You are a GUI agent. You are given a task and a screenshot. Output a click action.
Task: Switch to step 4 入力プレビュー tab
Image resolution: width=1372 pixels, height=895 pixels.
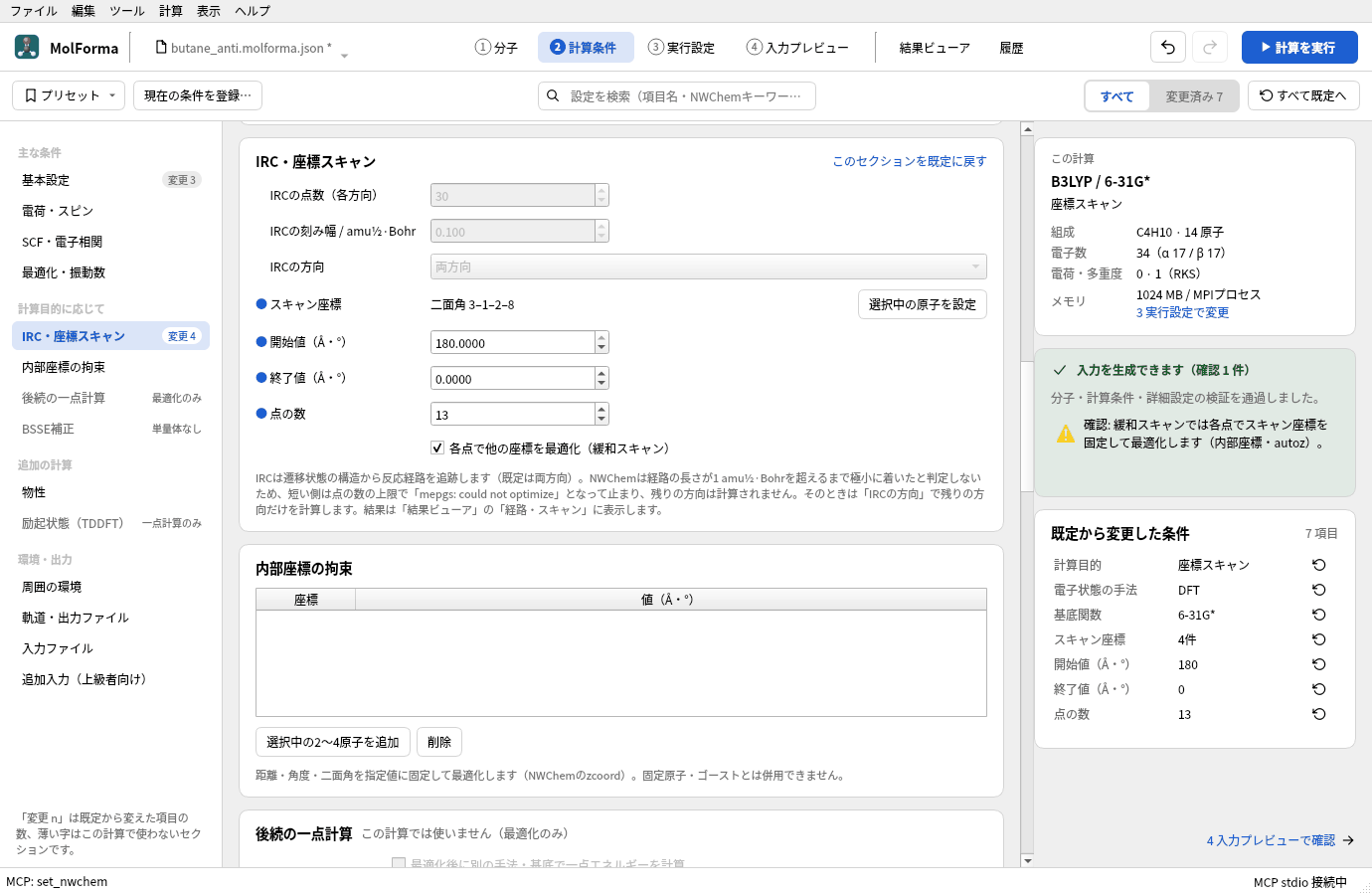797,47
